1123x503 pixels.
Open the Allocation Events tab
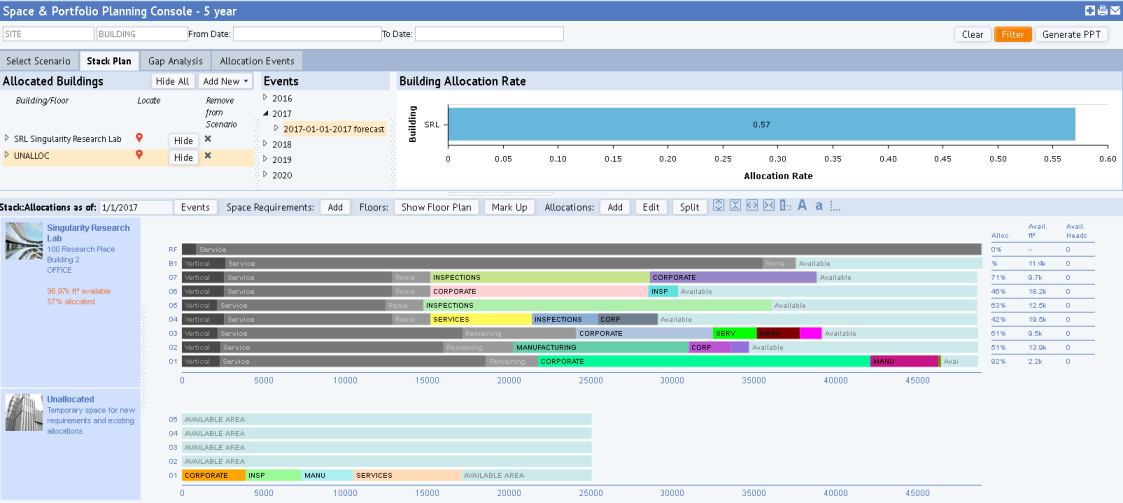coord(256,61)
